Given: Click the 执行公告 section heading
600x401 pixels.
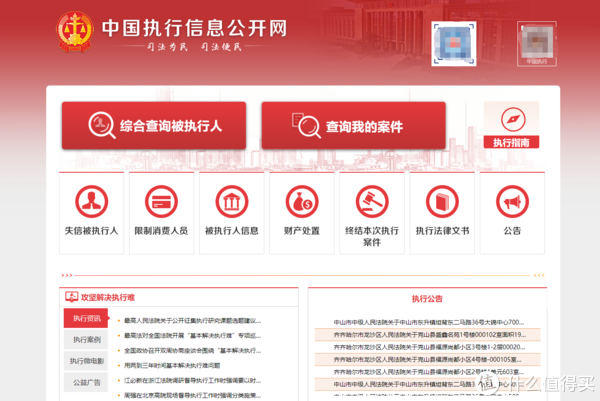Looking at the screenshot, I should 427,299.
